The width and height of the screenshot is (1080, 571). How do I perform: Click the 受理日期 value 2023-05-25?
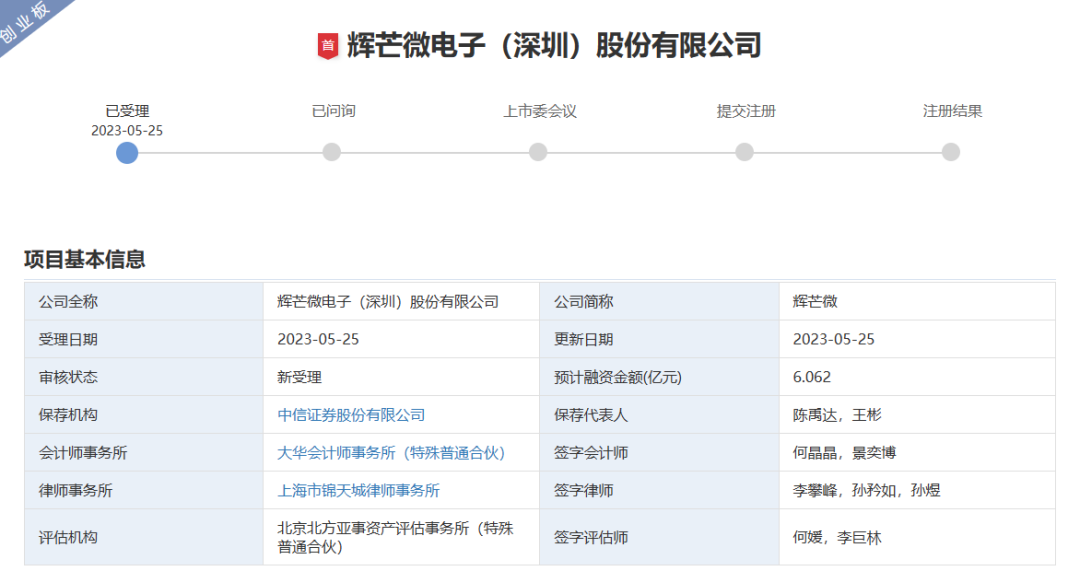[318, 340]
